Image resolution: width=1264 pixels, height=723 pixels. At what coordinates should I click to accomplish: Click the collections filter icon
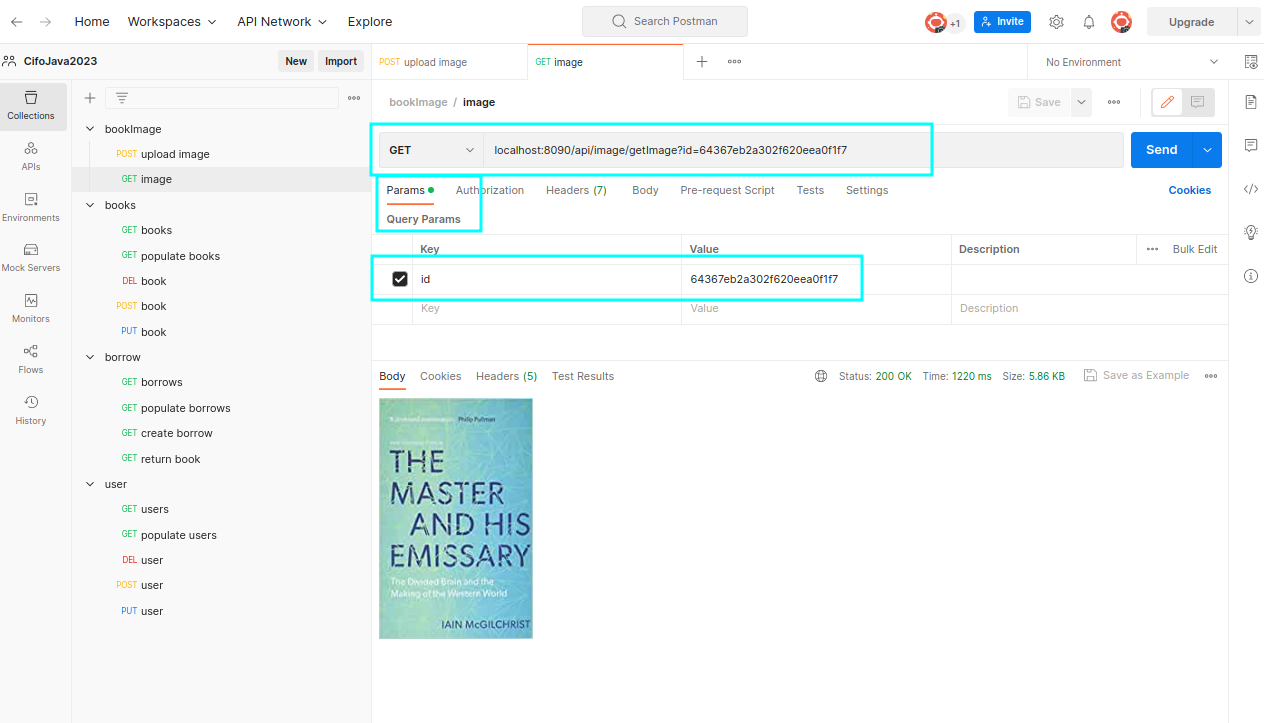pos(122,98)
